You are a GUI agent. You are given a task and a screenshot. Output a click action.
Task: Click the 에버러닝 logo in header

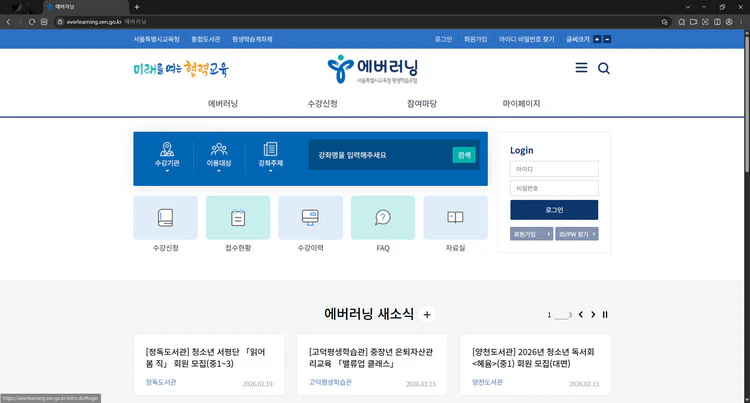point(374,69)
